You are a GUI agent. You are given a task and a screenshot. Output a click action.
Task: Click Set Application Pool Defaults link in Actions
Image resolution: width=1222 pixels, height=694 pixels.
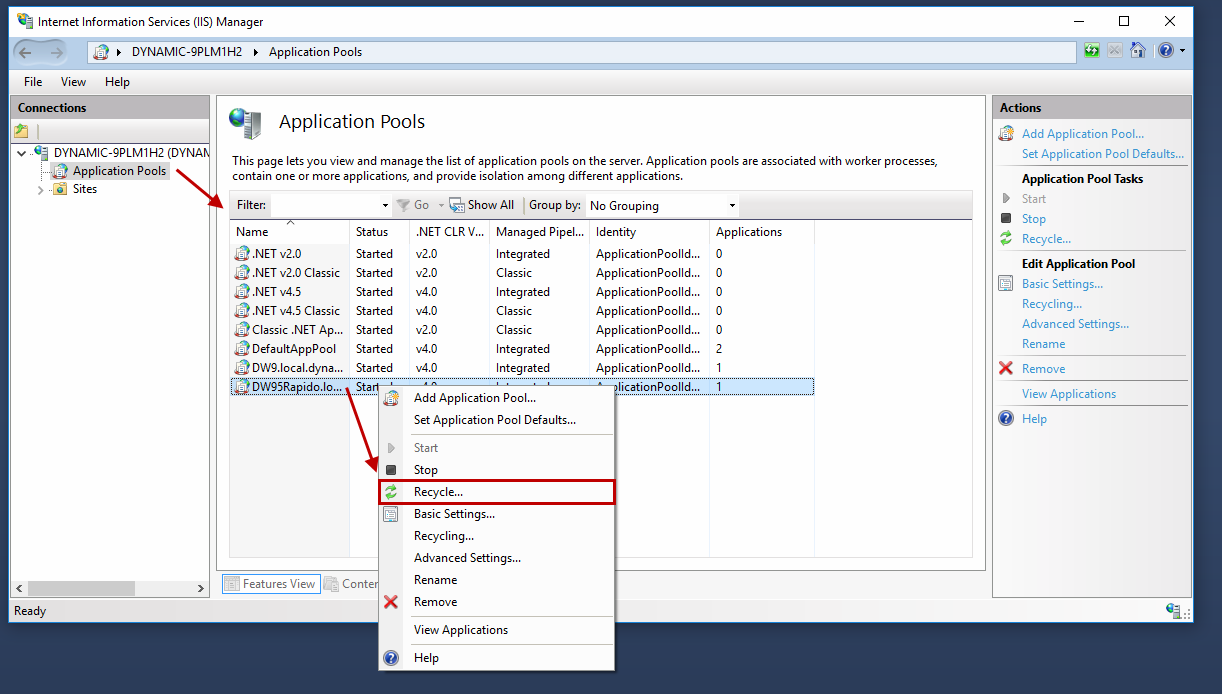pos(1102,154)
